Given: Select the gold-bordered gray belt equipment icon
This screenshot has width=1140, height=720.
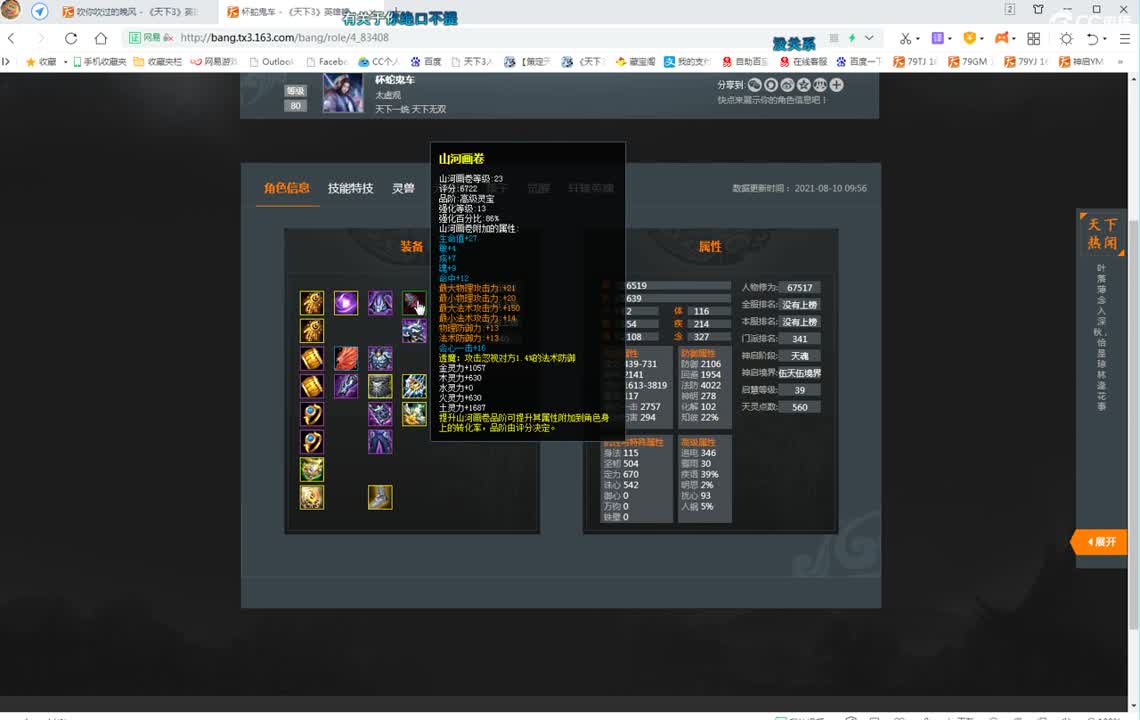Looking at the screenshot, I should (380, 386).
